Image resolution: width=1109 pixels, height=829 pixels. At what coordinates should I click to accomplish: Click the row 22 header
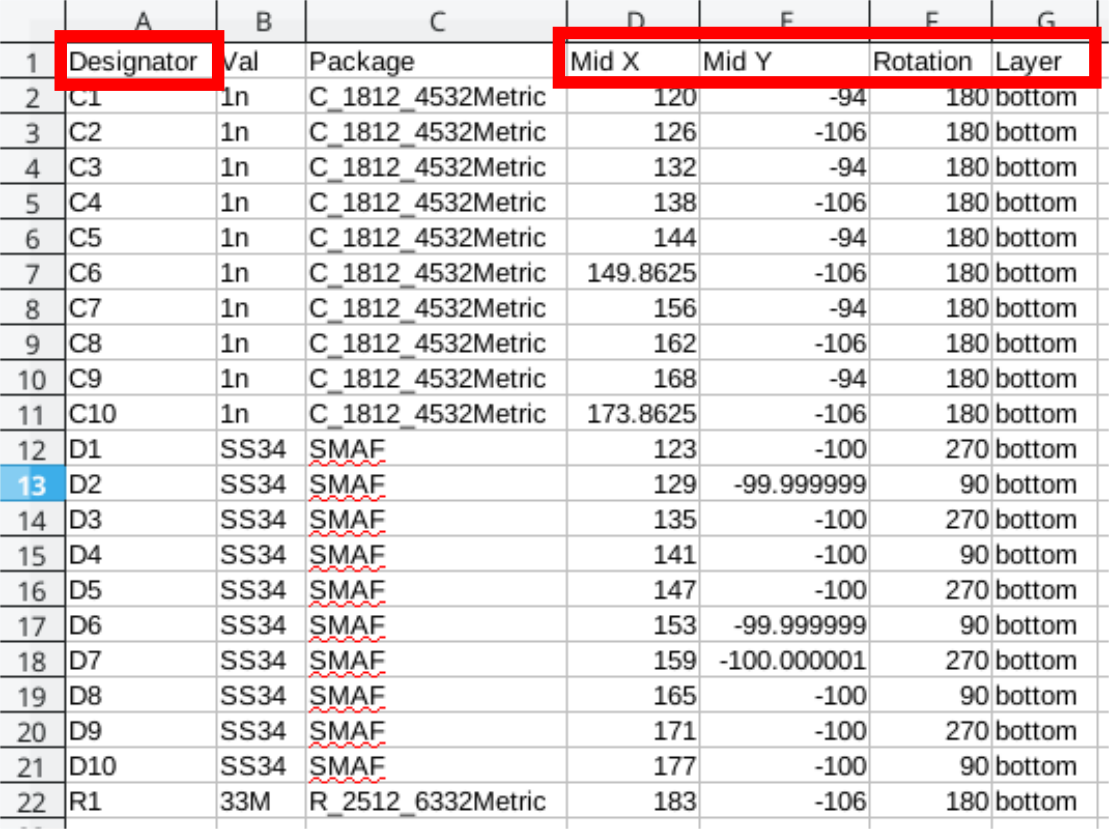click(32, 802)
